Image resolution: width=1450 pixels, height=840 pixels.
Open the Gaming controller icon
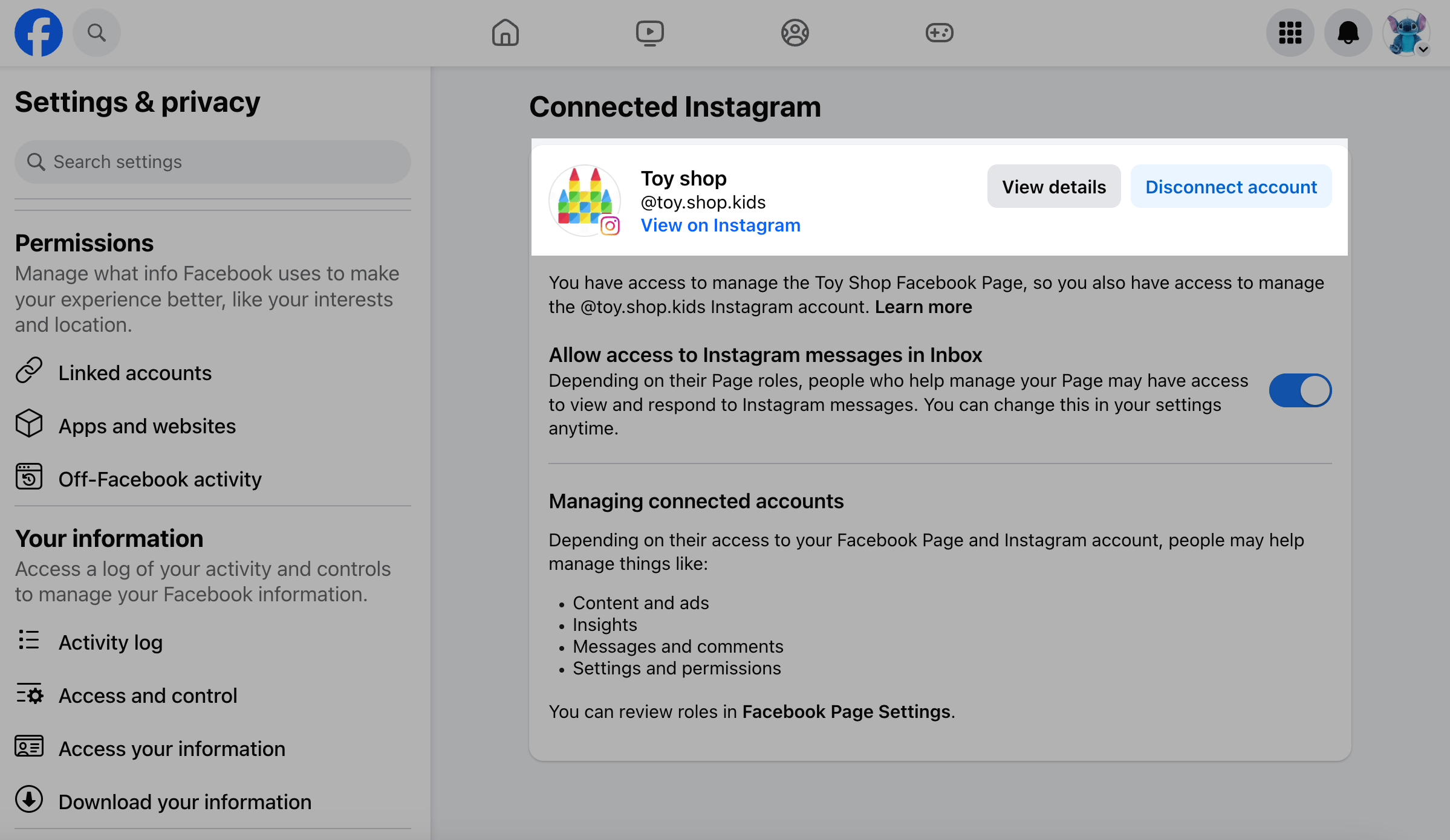click(x=939, y=33)
